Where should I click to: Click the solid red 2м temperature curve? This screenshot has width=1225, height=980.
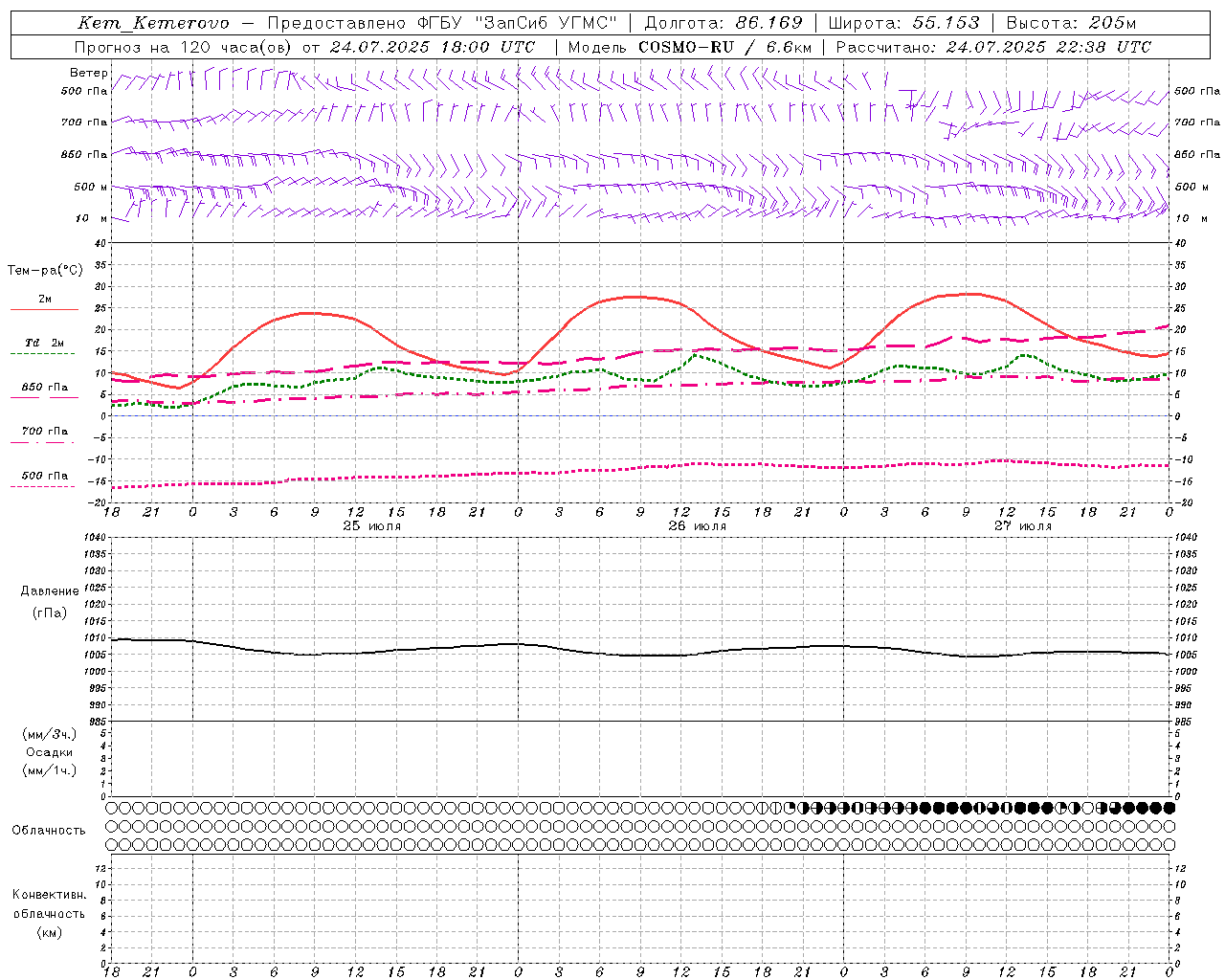click(641, 297)
